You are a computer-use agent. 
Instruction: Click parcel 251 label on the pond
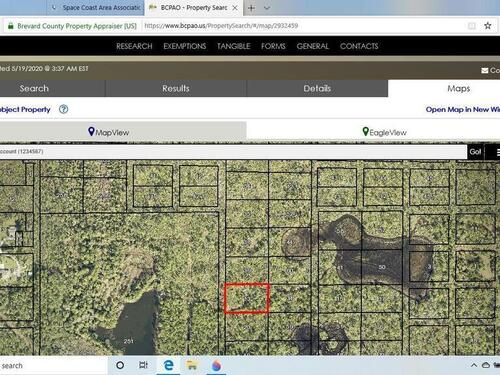[x=129, y=341]
